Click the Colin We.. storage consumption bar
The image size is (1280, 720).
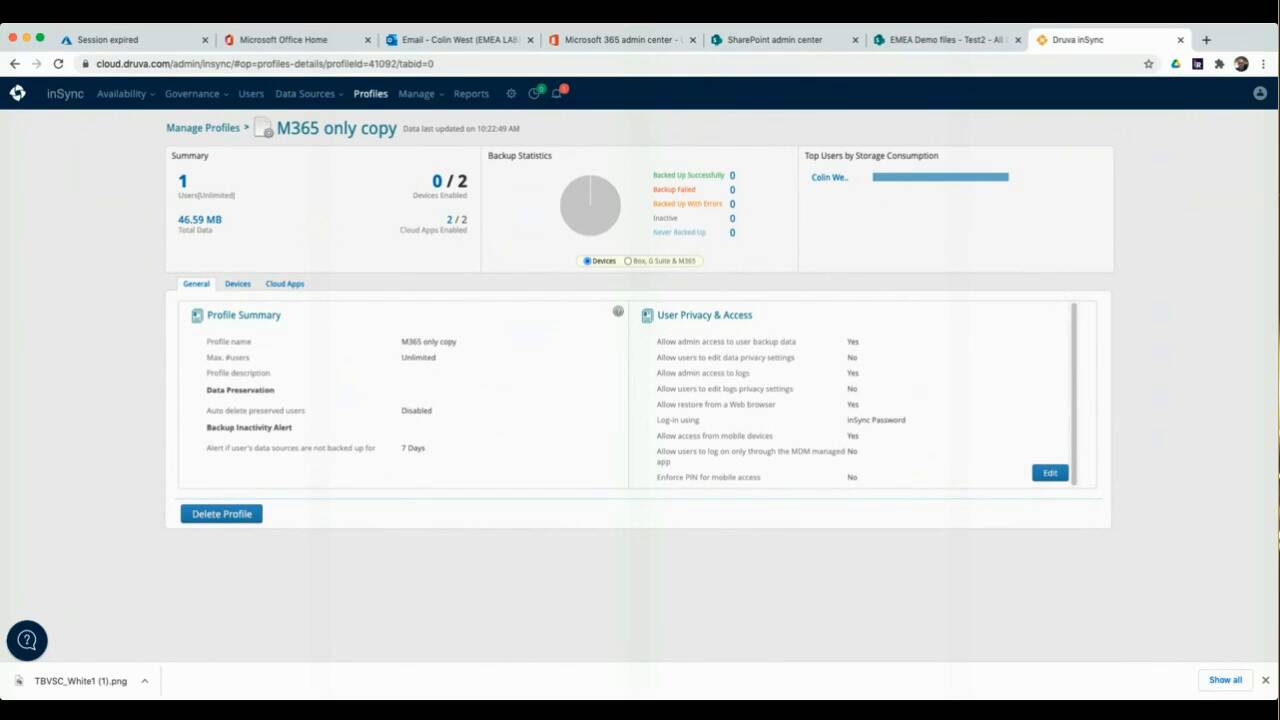point(940,177)
